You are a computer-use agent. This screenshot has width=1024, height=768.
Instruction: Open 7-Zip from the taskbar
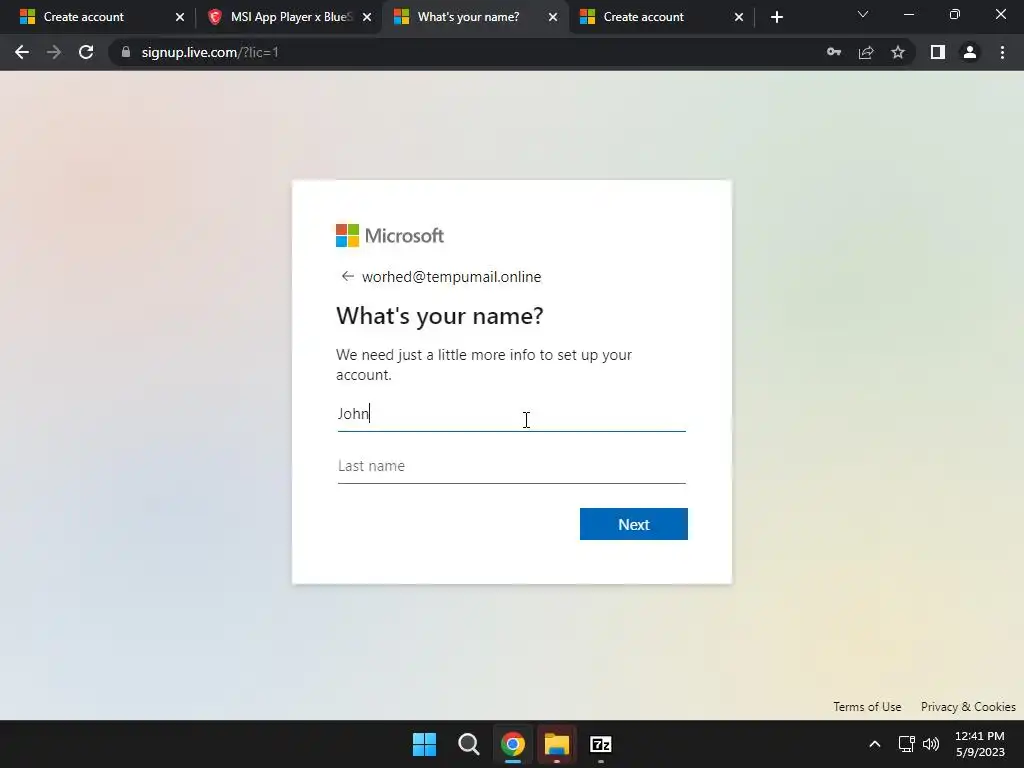[x=601, y=744]
